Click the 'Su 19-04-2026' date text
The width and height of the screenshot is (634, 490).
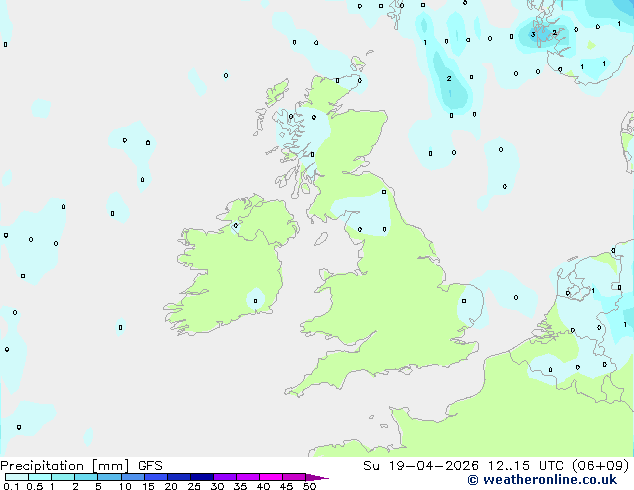[421, 466]
